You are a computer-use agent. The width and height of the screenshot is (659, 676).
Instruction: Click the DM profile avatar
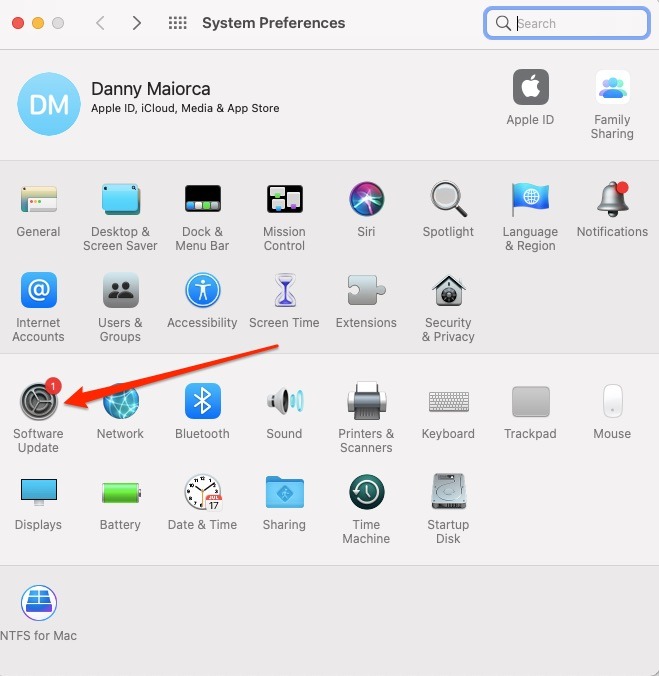click(x=49, y=104)
